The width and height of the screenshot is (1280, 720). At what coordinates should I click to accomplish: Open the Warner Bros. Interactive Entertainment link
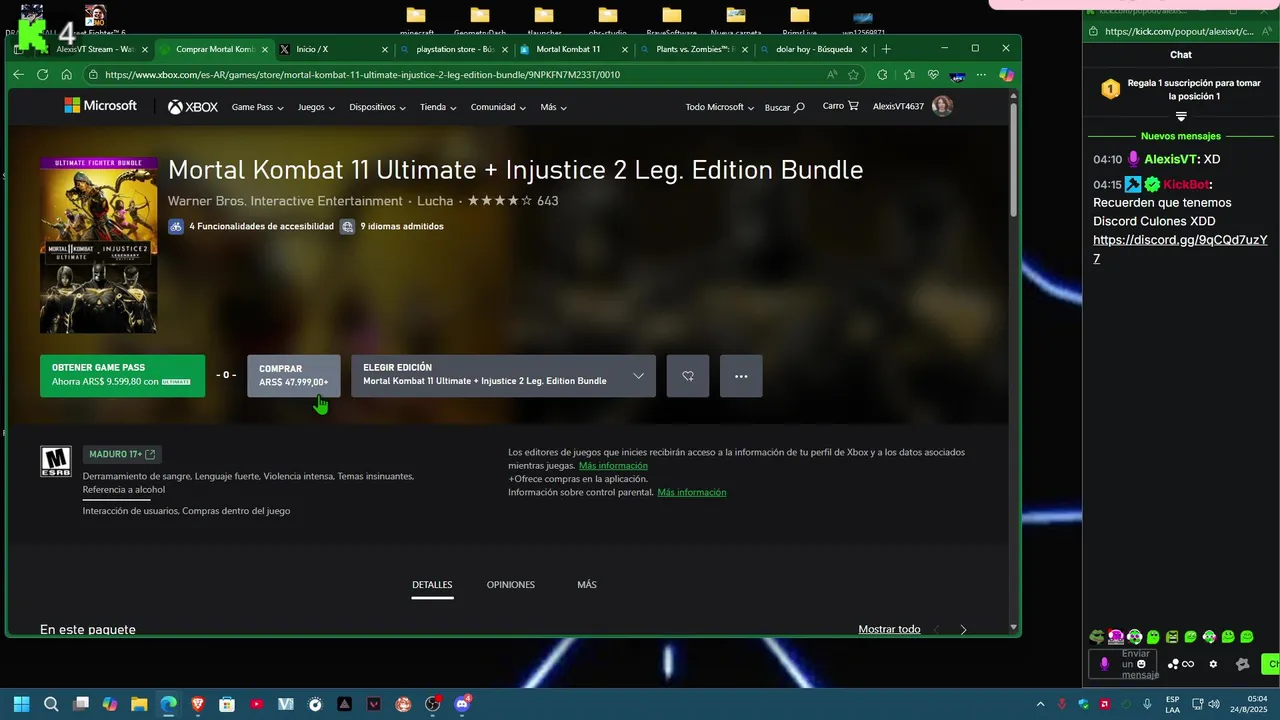pos(285,201)
